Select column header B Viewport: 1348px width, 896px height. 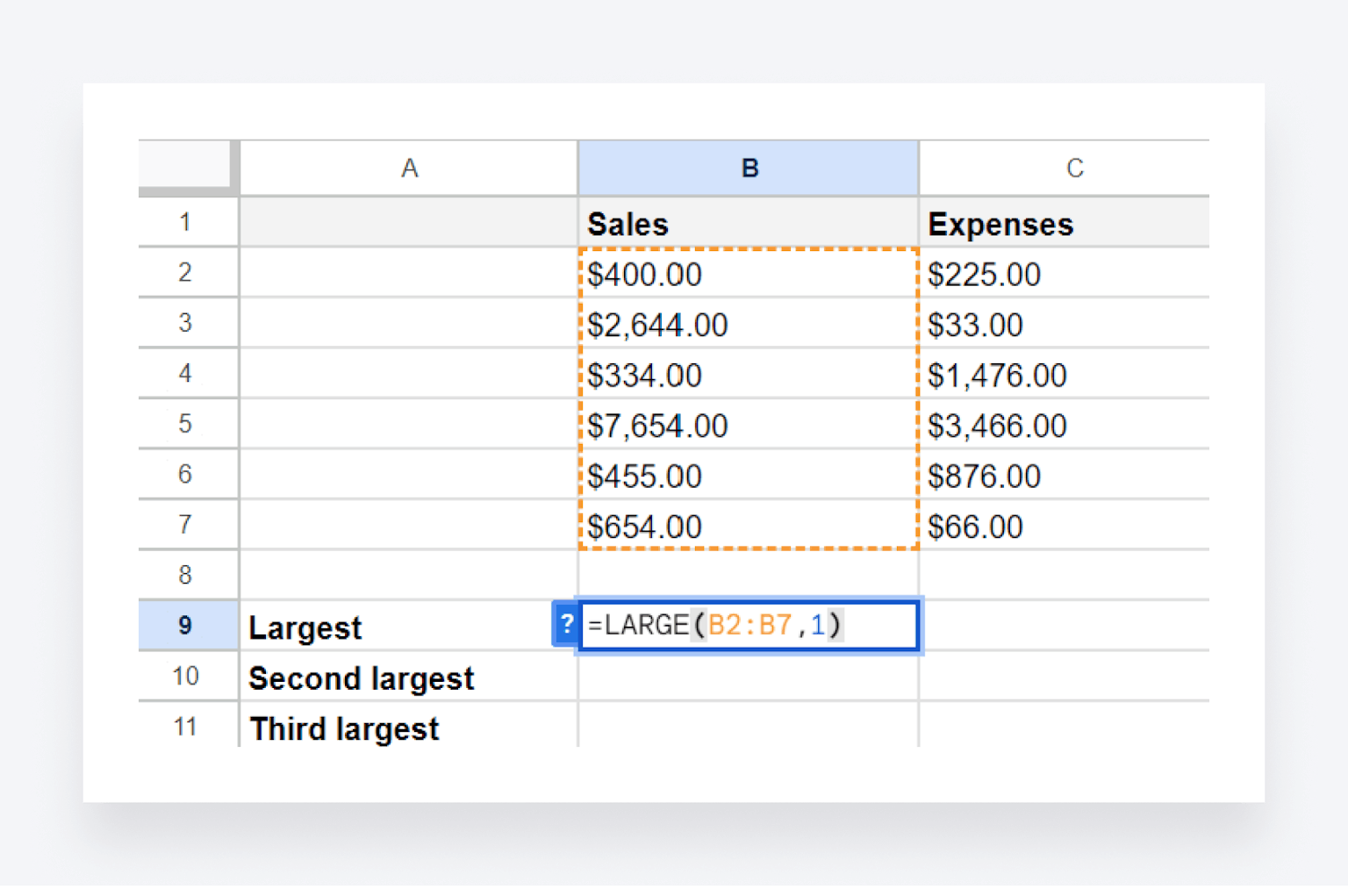click(x=748, y=168)
